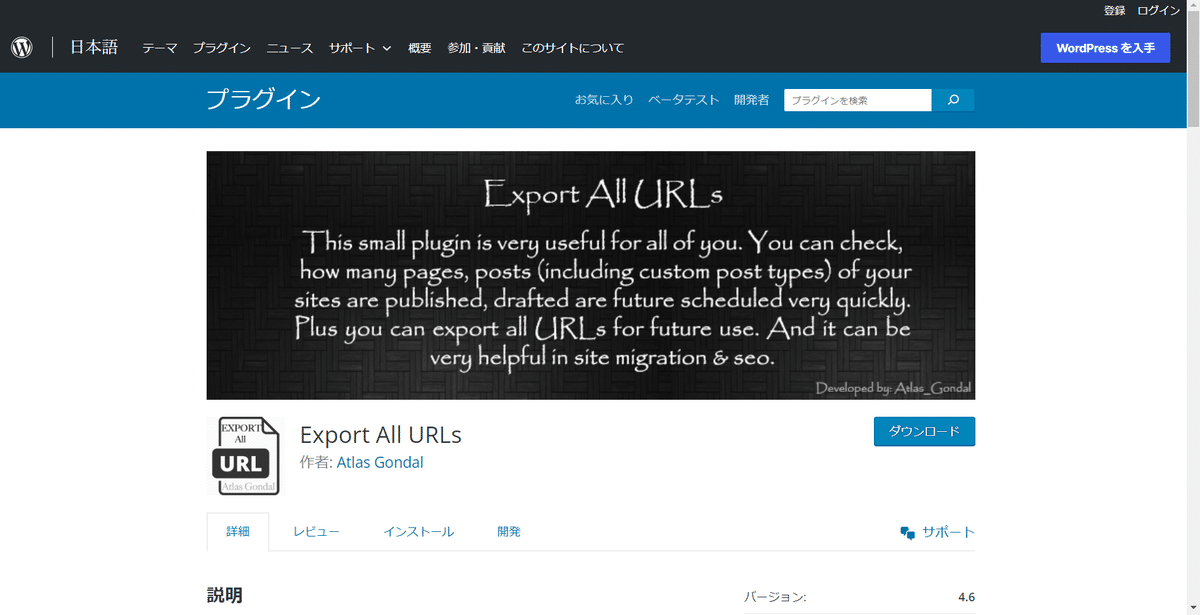
Task: Switch to the レビュー tab
Action: coord(316,531)
